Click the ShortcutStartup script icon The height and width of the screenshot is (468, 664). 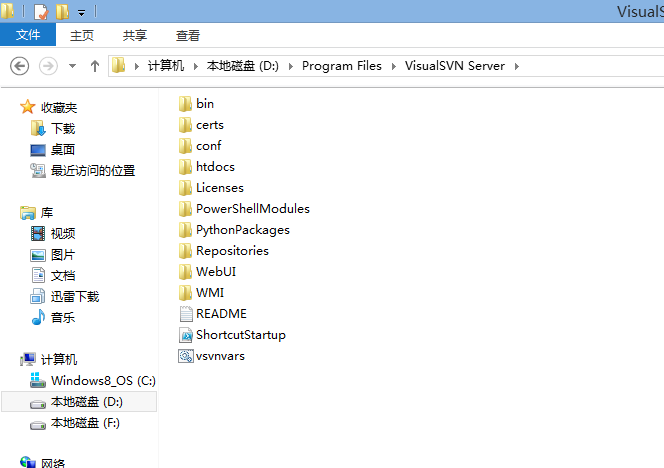pos(186,335)
